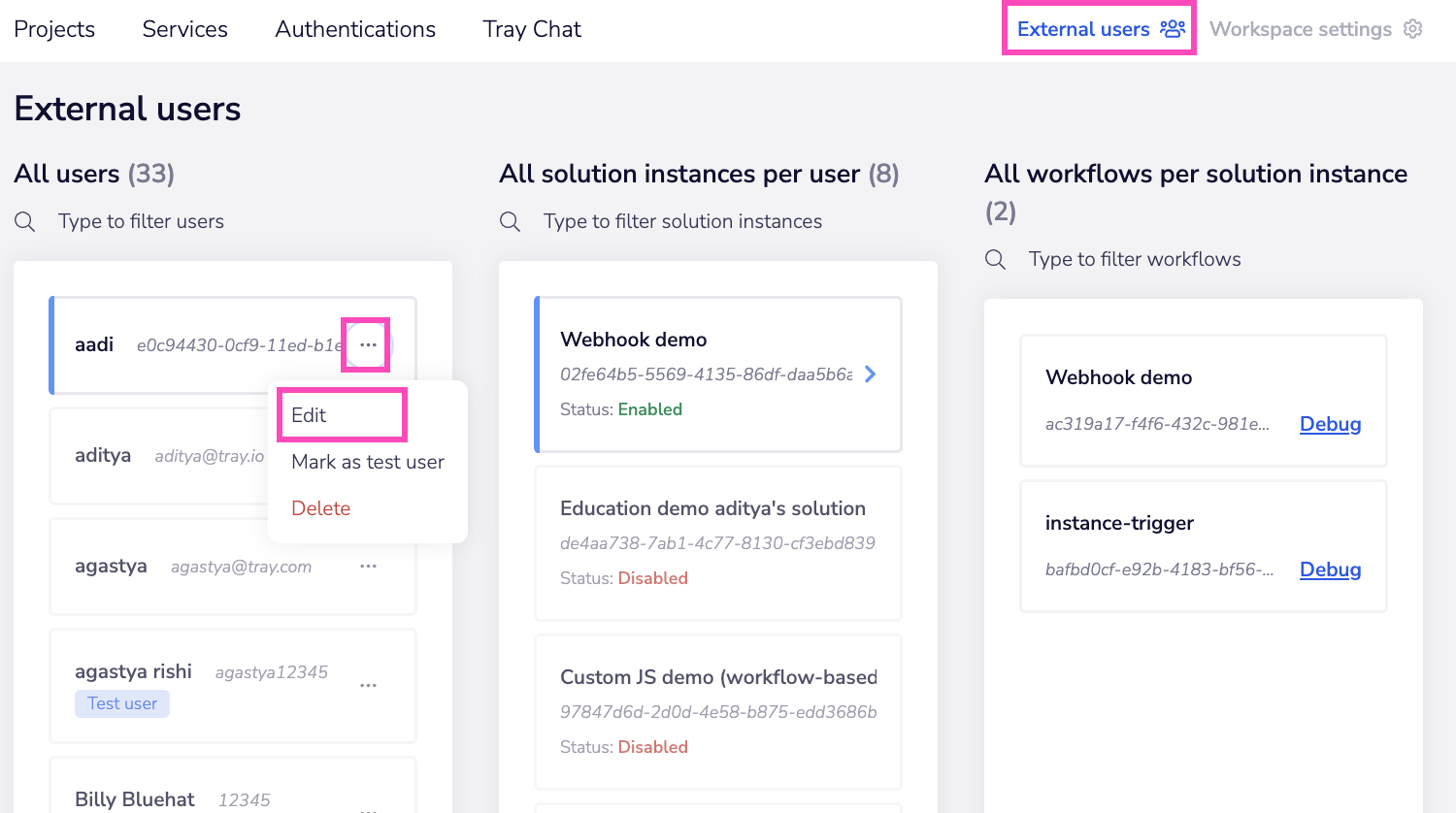This screenshot has height=813, width=1456.
Task: Click the Workspace settings gear icon
Action: [x=1412, y=29]
